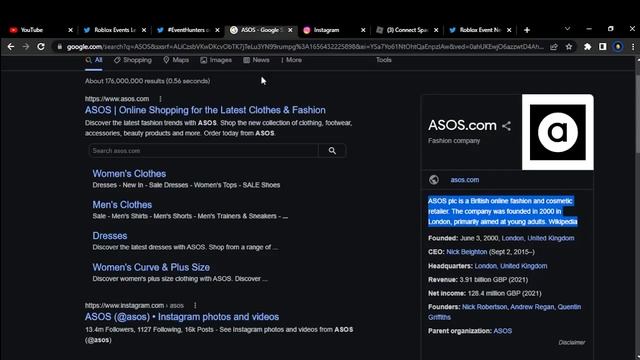Open the search Tools options
The width and height of the screenshot is (640, 360).
pos(384,60)
